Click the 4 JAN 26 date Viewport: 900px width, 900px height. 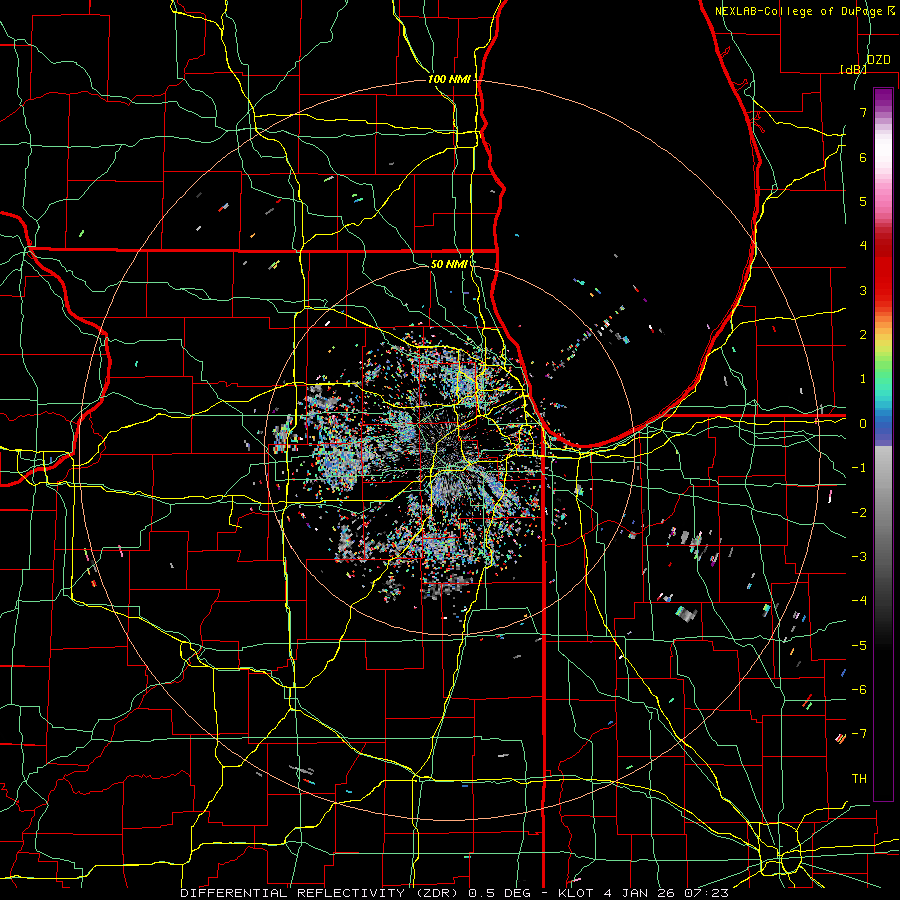(639, 893)
